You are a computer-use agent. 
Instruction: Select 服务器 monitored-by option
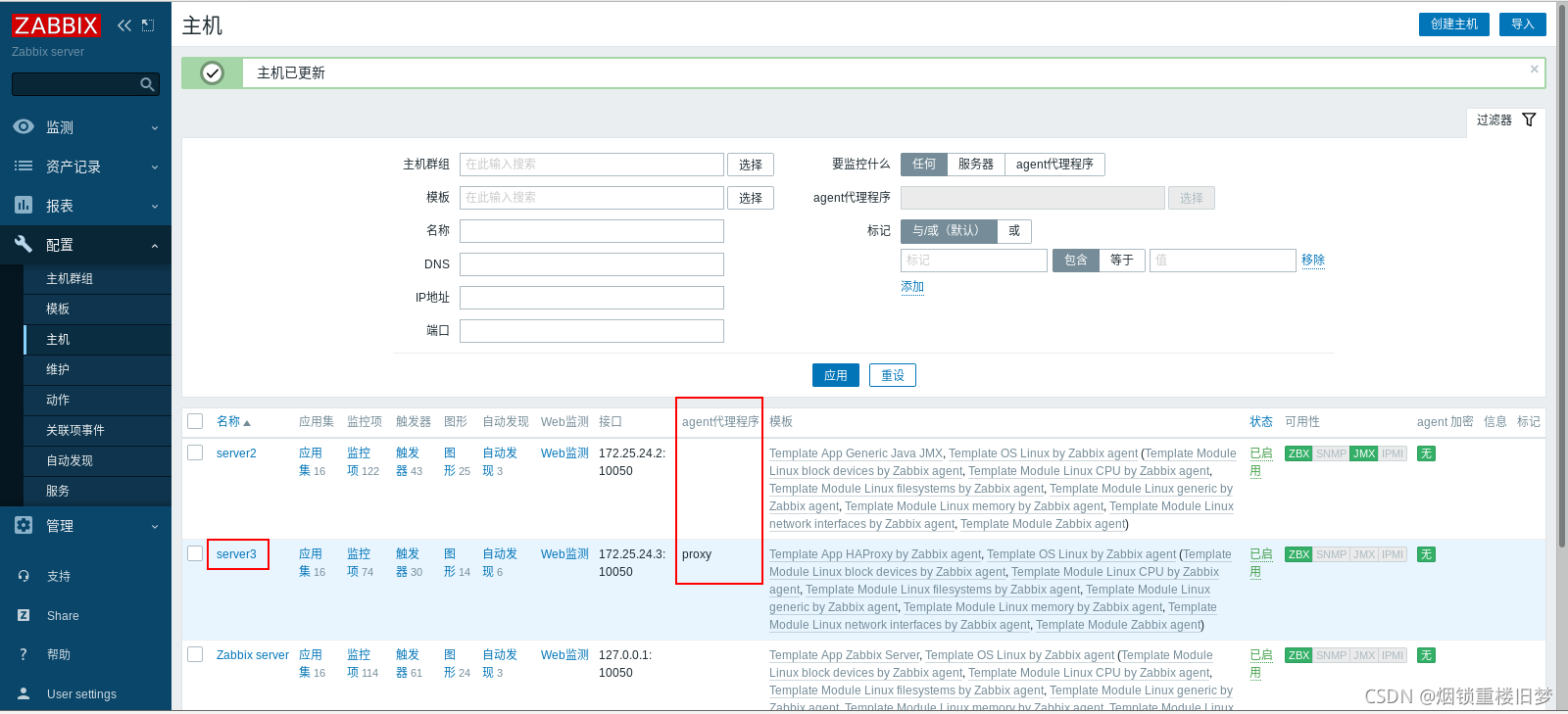point(976,165)
